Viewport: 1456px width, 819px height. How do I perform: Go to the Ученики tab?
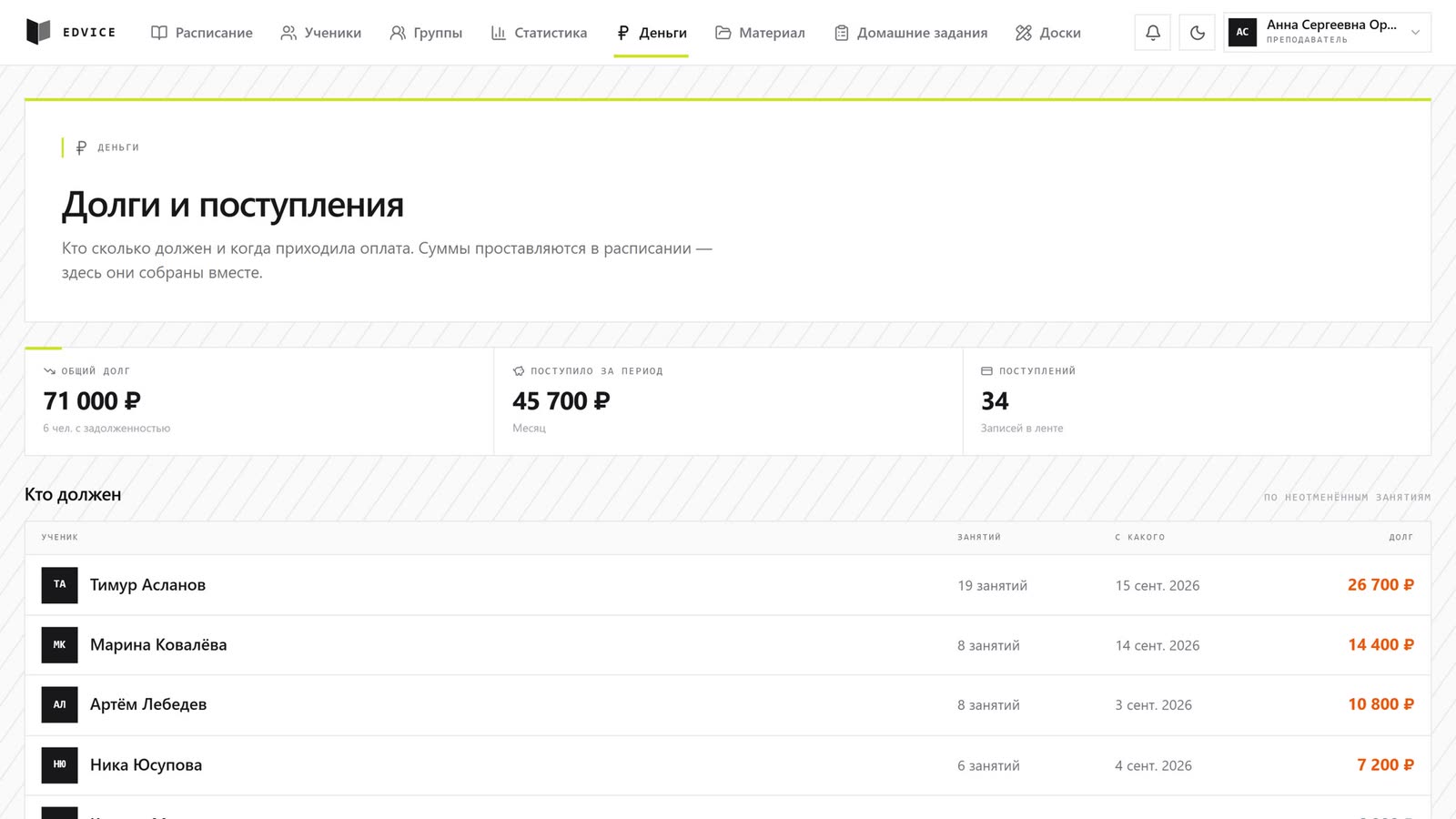click(x=320, y=33)
